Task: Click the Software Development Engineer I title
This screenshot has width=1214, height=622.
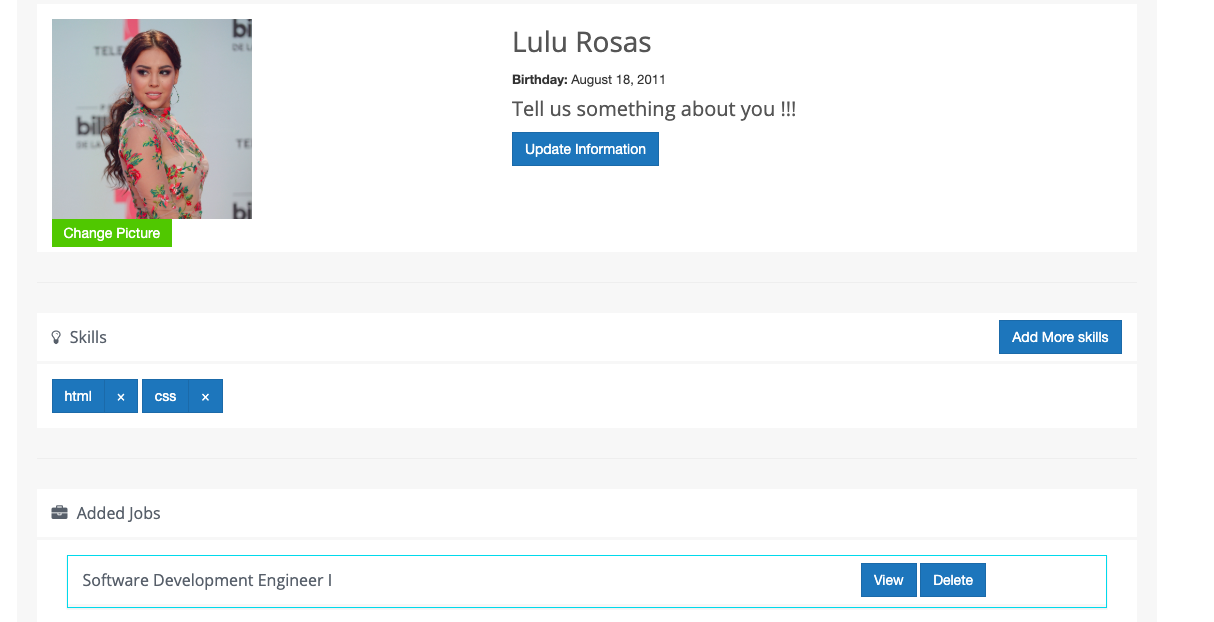Action: (207, 580)
